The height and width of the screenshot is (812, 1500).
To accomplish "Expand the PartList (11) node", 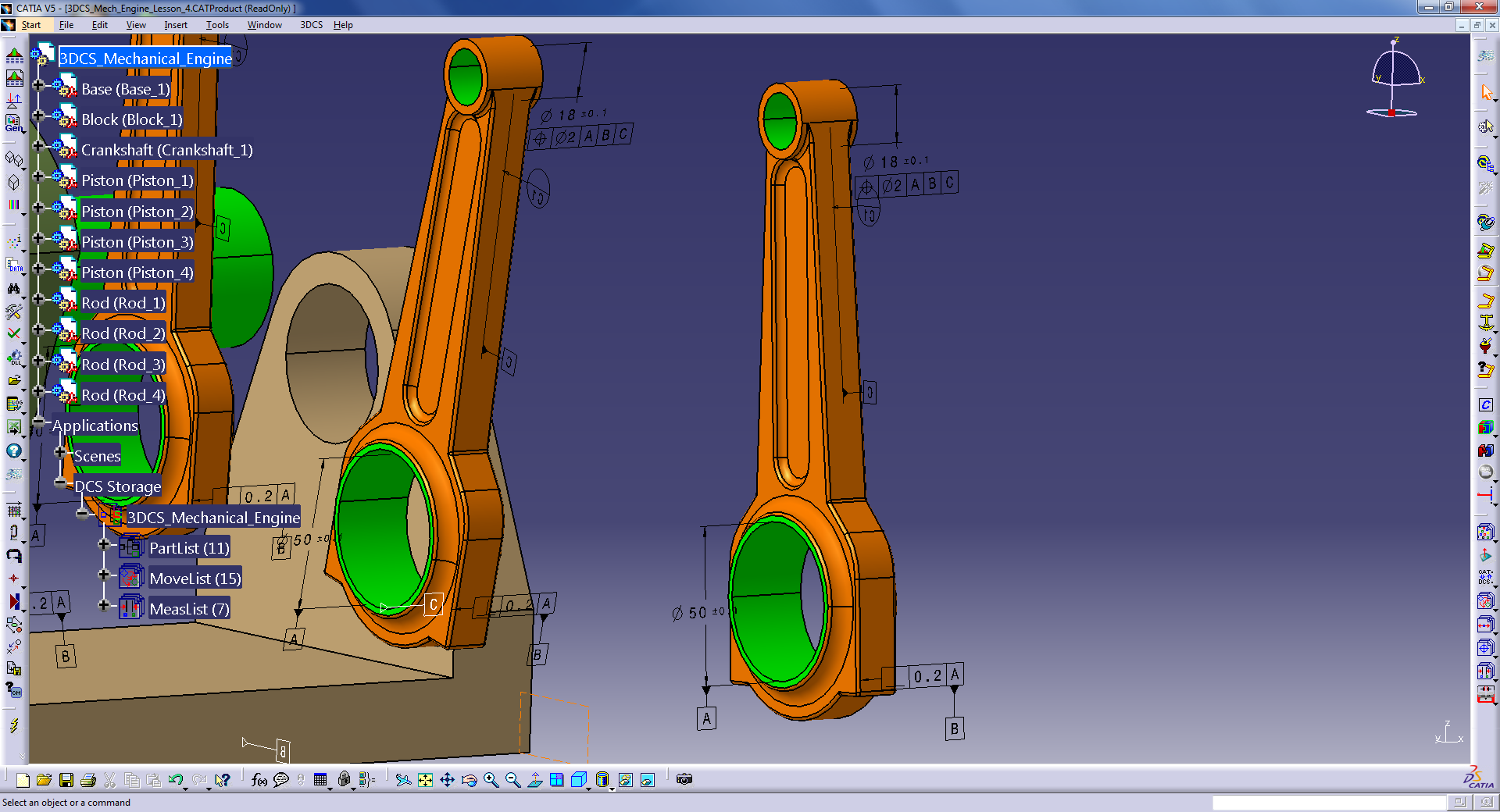I will 103,544.
